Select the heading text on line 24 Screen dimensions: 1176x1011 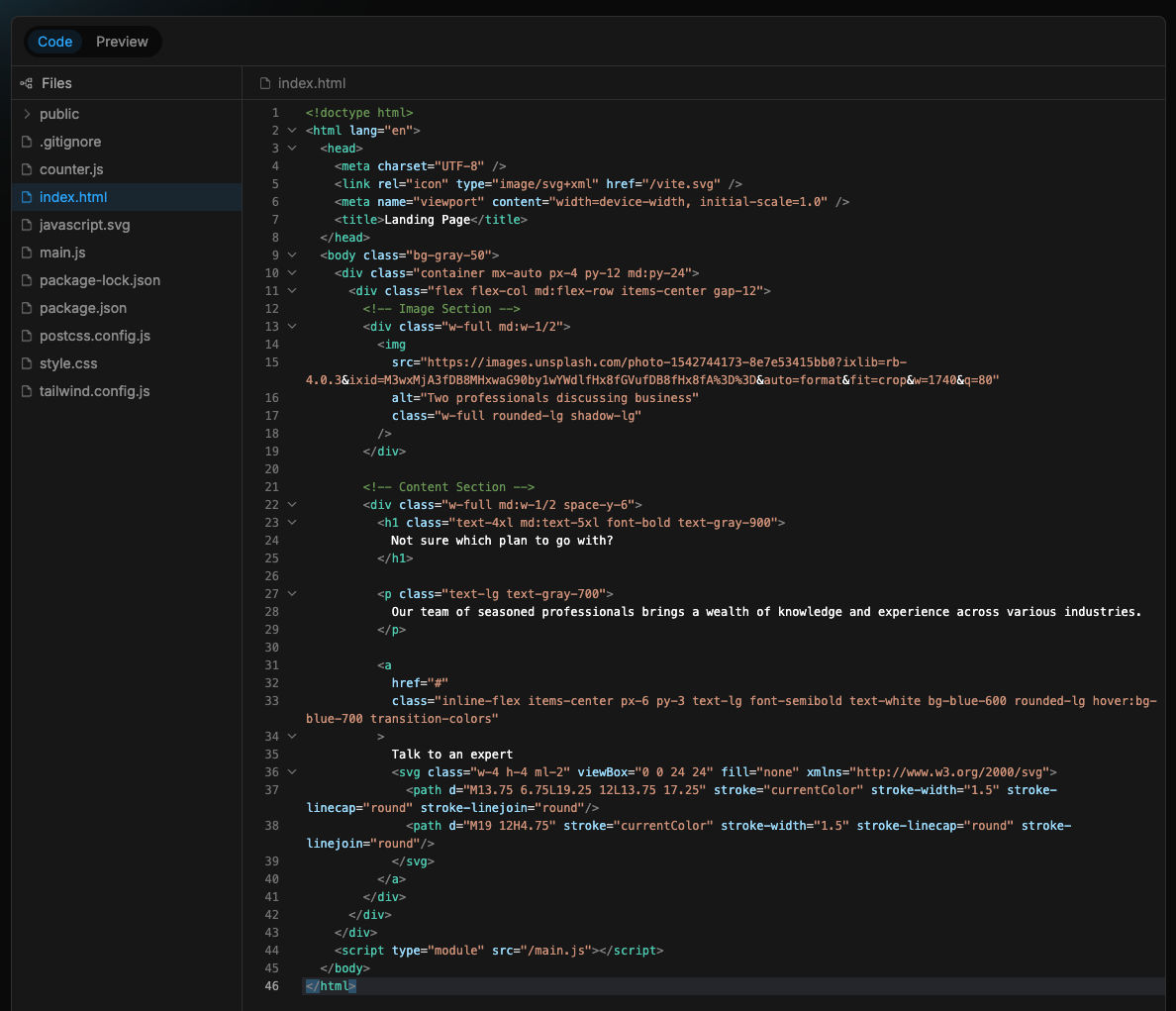[x=503, y=540]
